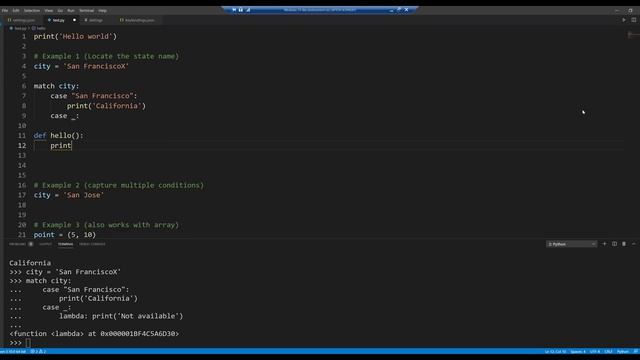Click the '# Example 2' comment line
Image resolution: width=640 pixels, height=360 pixels.
(118, 185)
